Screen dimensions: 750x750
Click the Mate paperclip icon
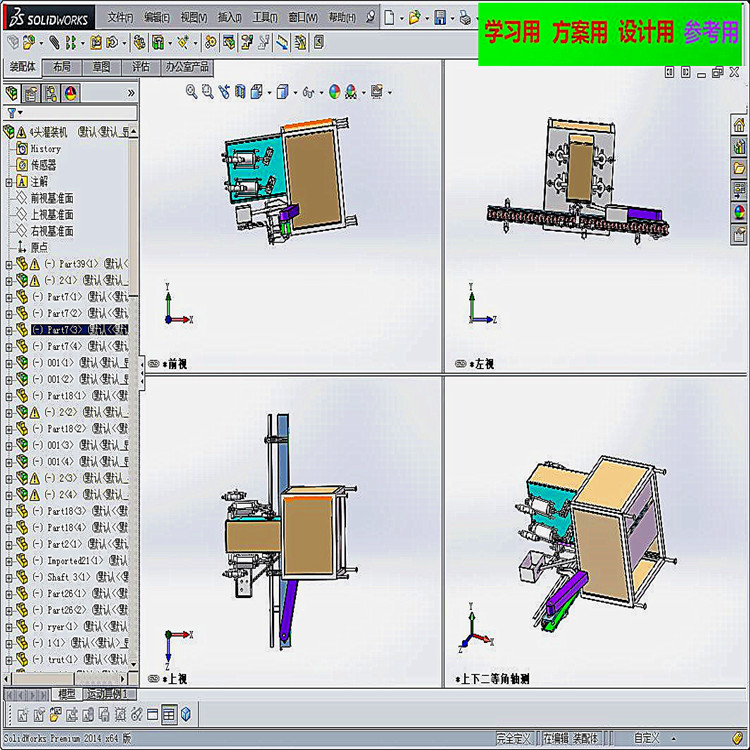[55, 43]
